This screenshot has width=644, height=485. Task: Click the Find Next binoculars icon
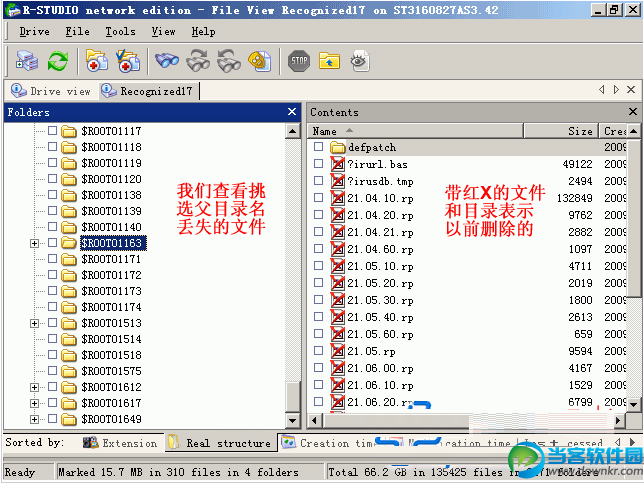198,61
